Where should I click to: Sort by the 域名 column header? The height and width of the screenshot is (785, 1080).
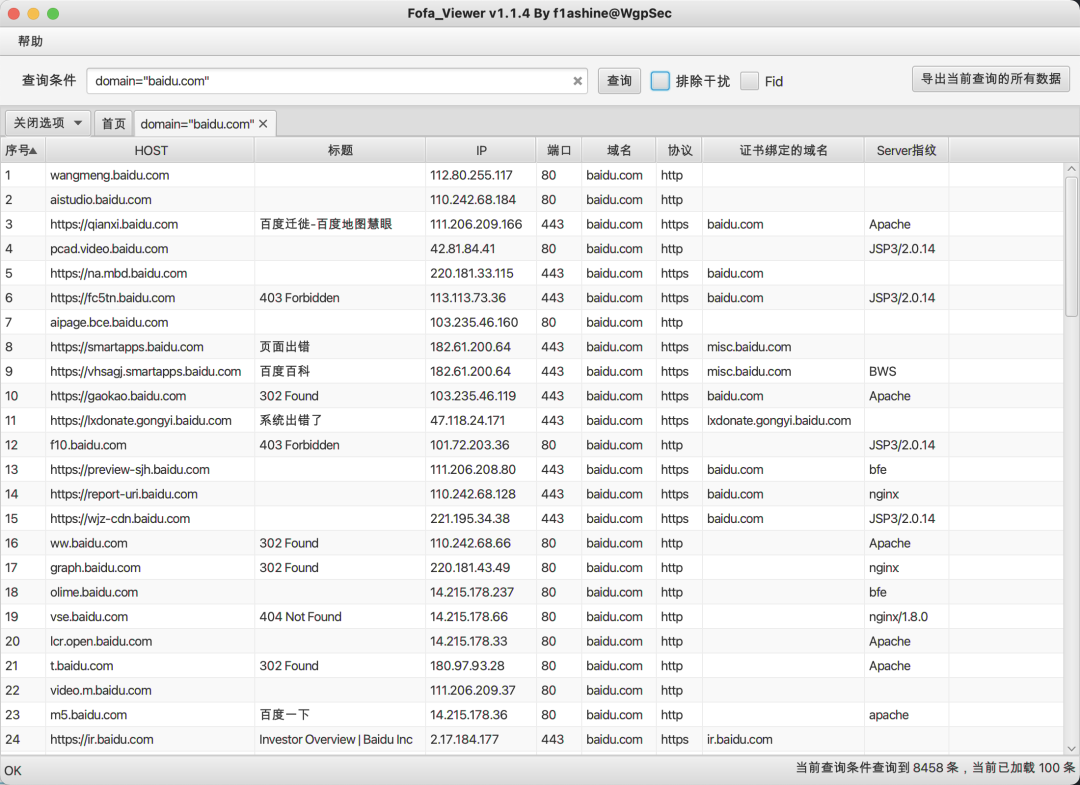[619, 150]
